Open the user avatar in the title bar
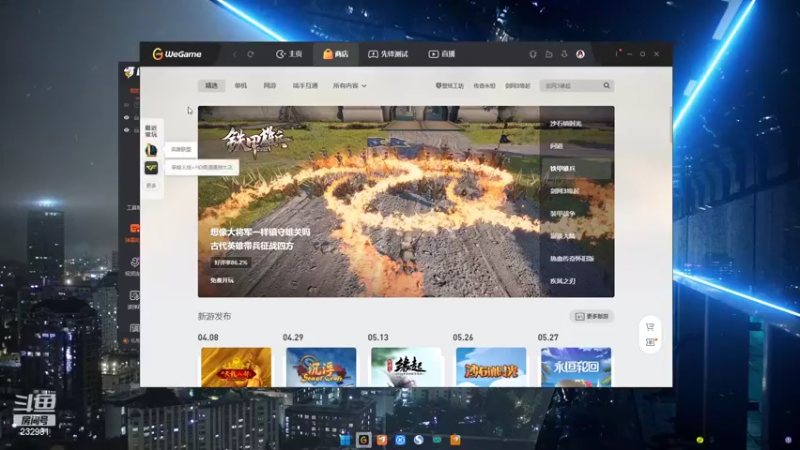Screen dimensions: 800x450 point(580,54)
